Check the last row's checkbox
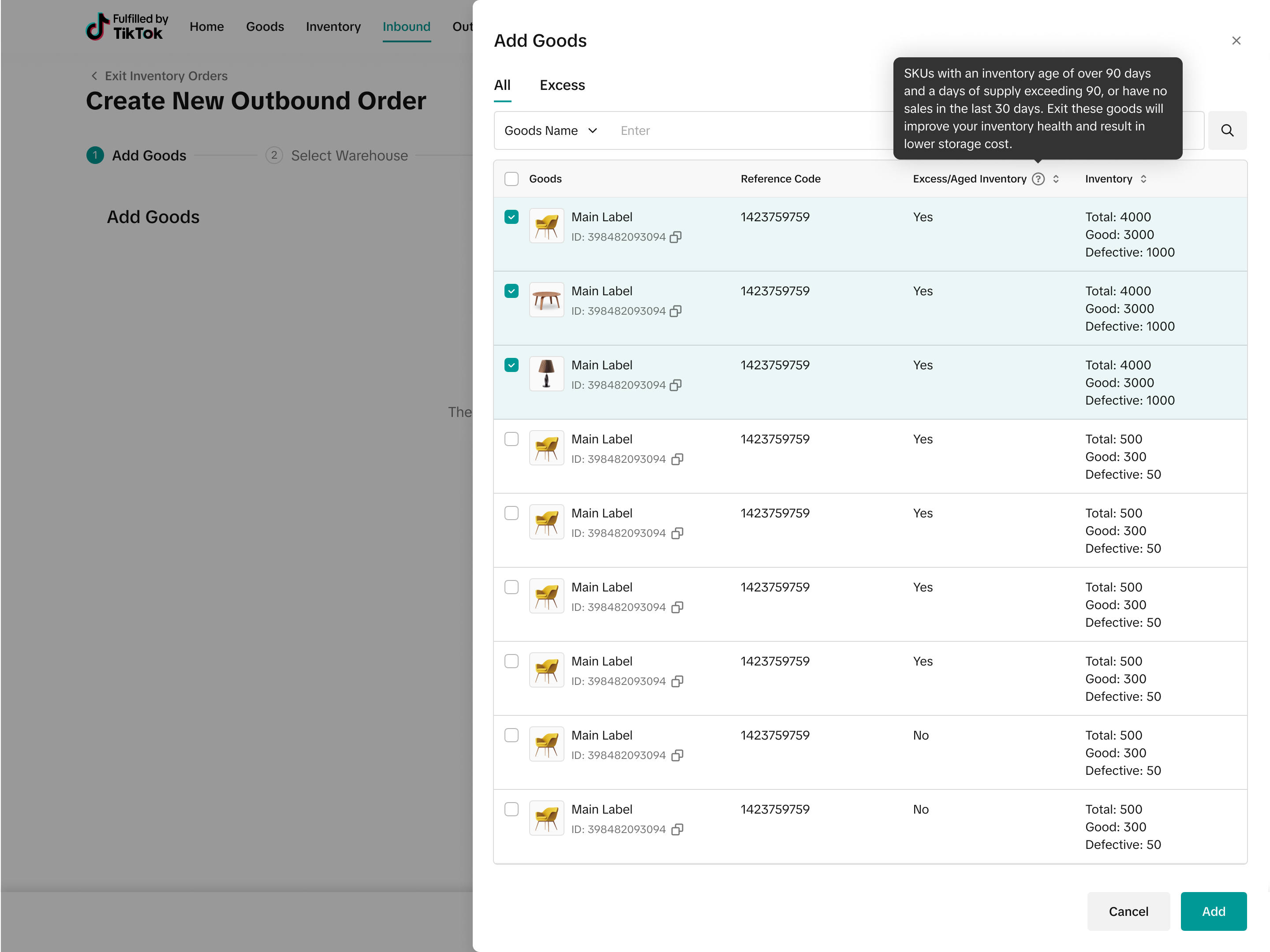This screenshot has width=1270, height=952. pyautogui.click(x=511, y=809)
